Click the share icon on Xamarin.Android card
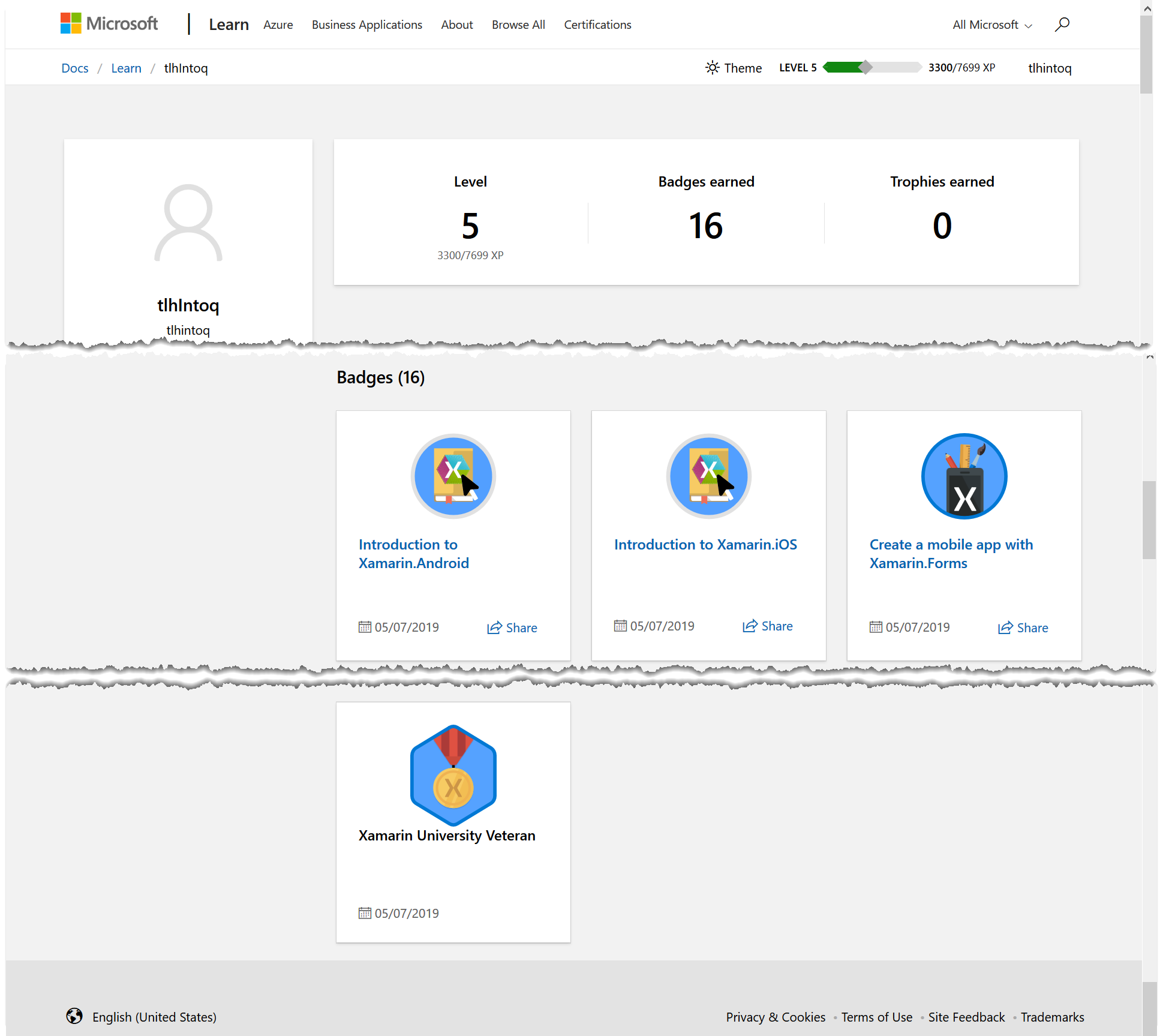1163x1036 pixels. point(494,627)
